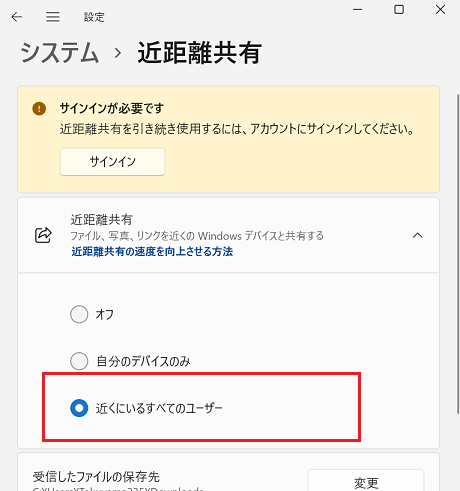460x491 pixels.
Task: Go back with the arrow icon
Action: [x=17, y=17]
